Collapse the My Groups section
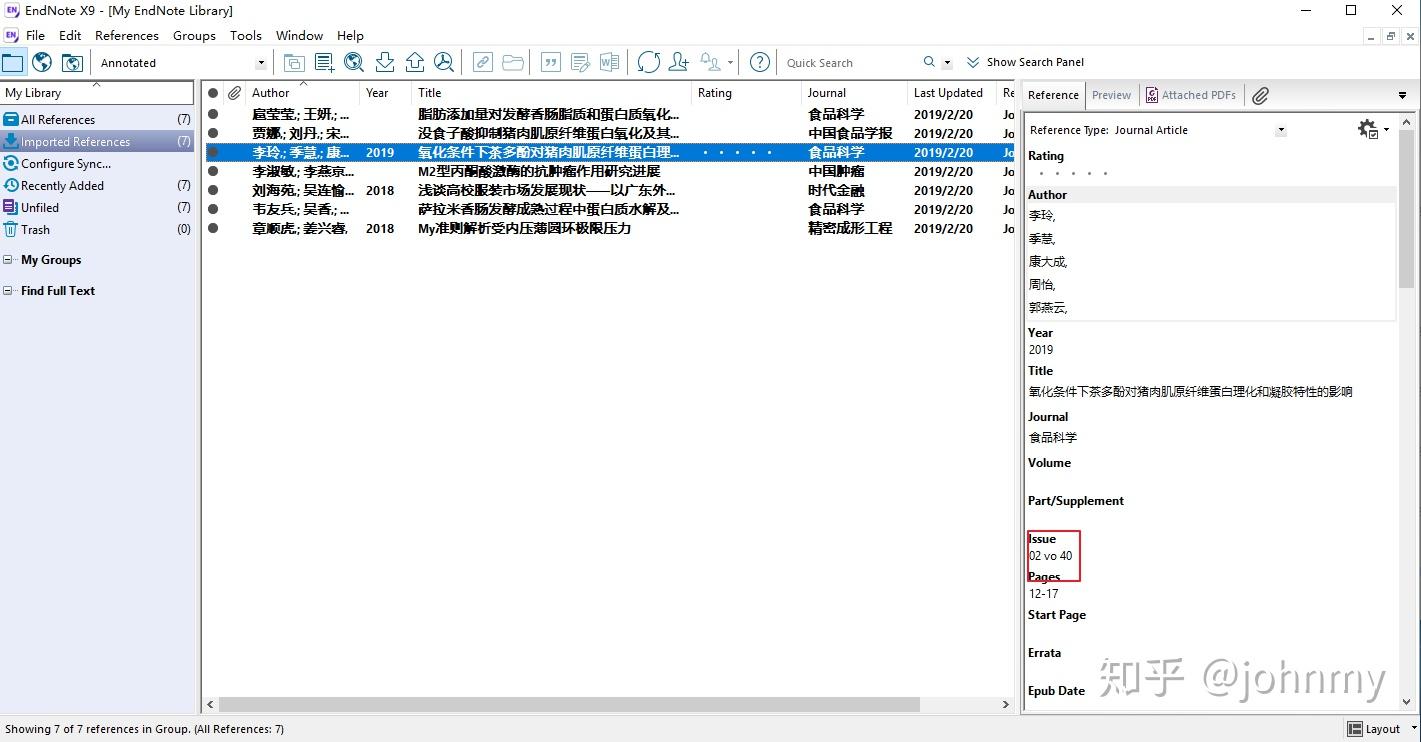The image size is (1421, 742). coord(9,259)
